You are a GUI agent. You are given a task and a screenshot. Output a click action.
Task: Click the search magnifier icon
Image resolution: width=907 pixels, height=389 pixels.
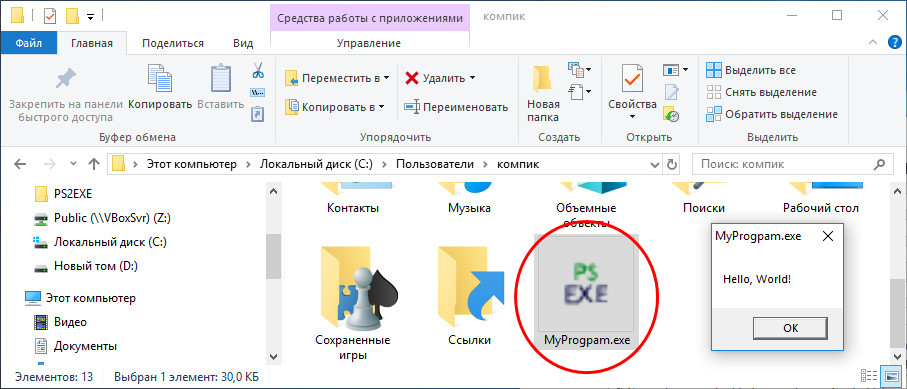[879, 164]
